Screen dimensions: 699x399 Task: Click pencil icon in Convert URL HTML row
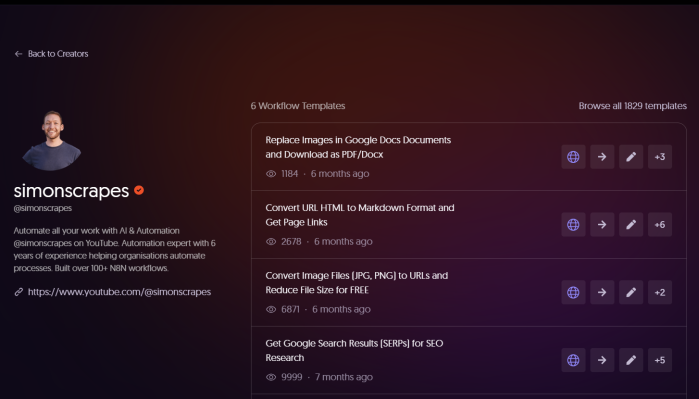631,225
